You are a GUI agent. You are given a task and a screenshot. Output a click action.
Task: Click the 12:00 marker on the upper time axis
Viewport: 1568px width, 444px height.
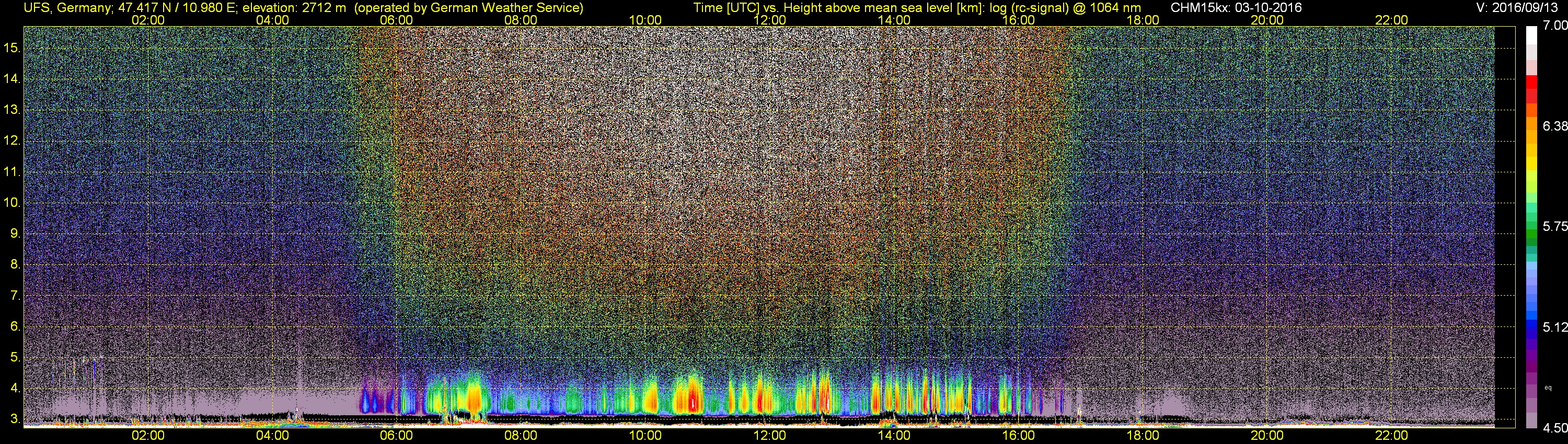pyautogui.click(x=769, y=20)
